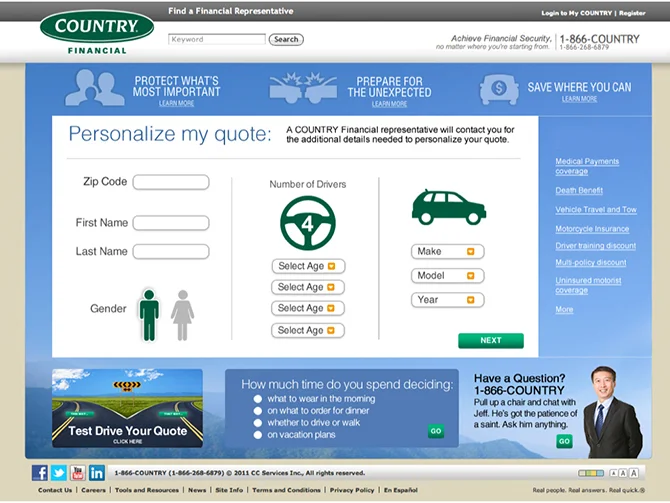This screenshot has width=670, height=503.
Task: Open the Twitter bird icon
Action: [59, 473]
